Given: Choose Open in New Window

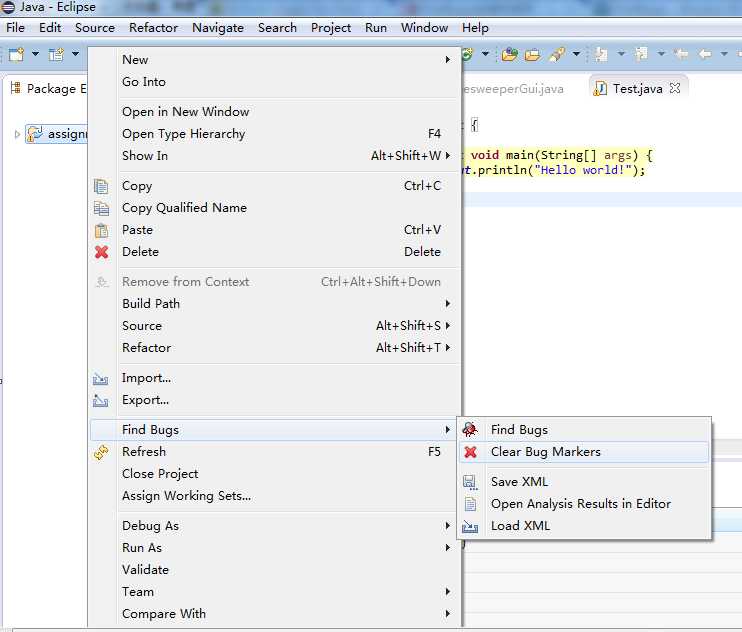Looking at the screenshot, I should [x=186, y=112].
